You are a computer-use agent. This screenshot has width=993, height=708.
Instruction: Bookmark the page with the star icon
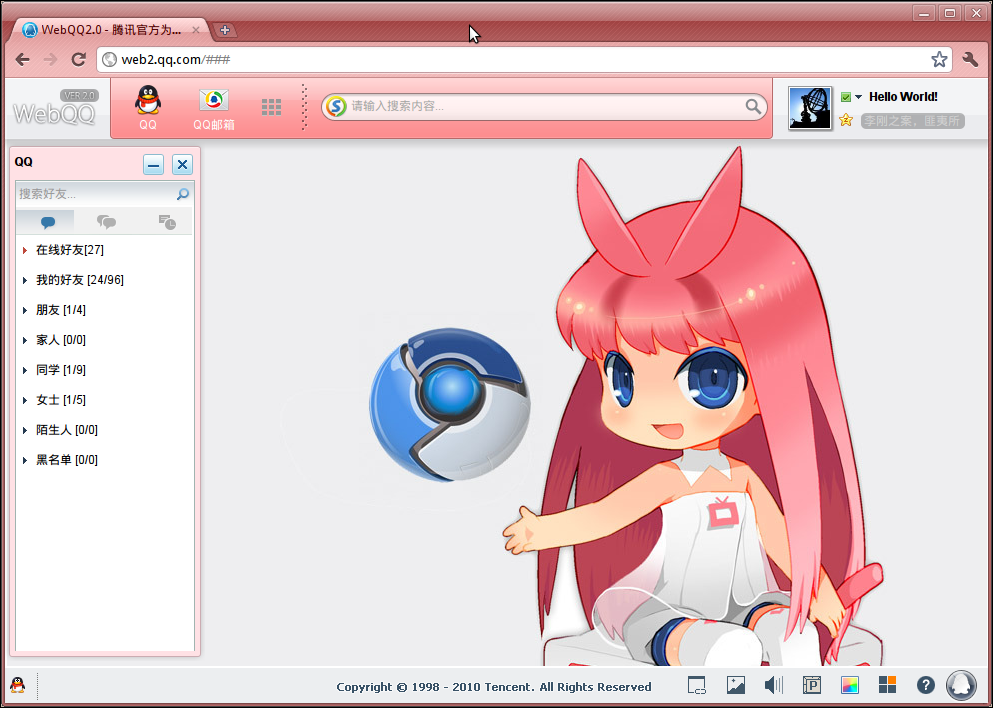[x=939, y=60]
